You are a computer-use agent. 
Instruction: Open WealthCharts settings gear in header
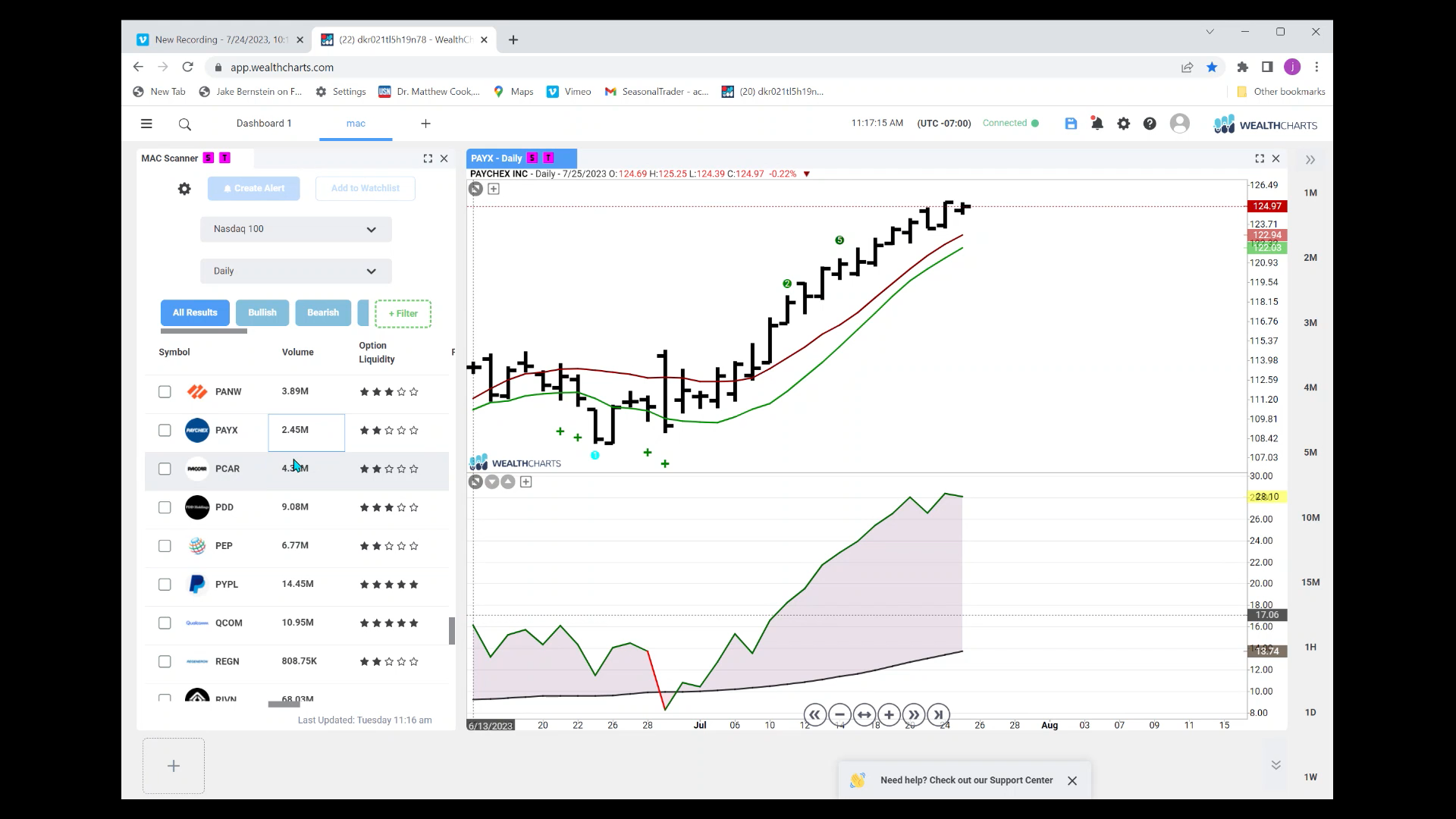click(1123, 124)
